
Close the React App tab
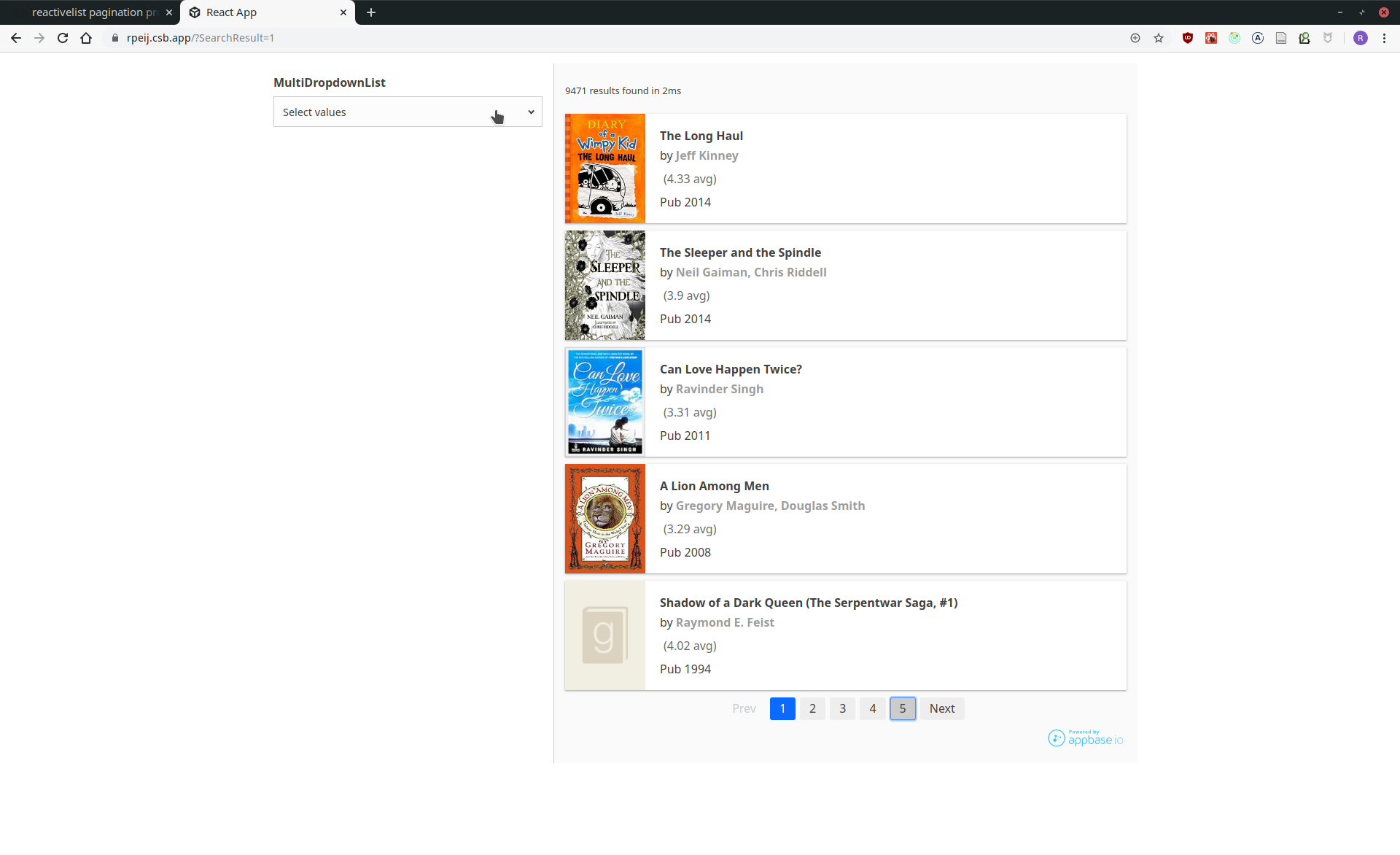pyautogui.click(x=343, y=12)
